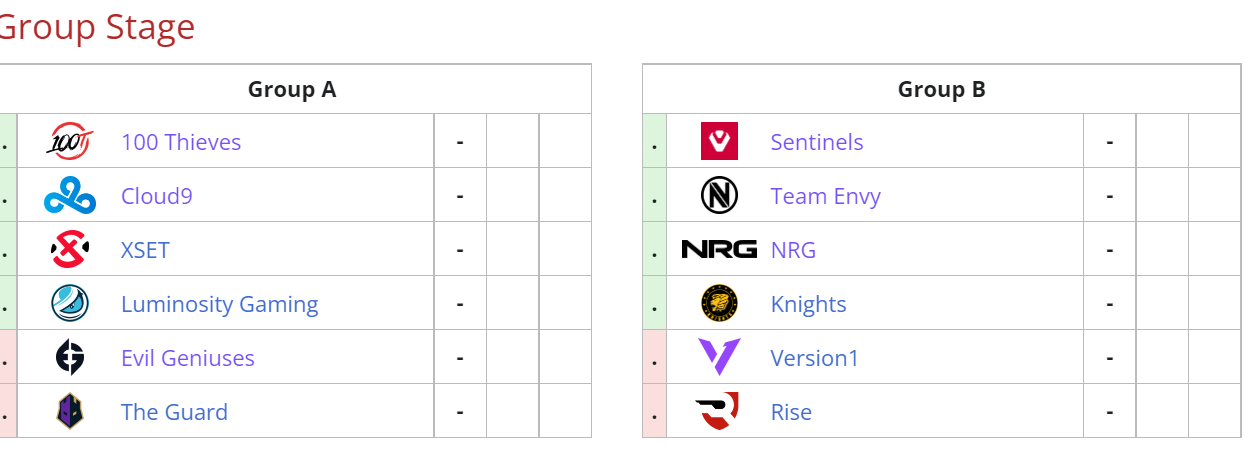
Task: Click the NRG logo image
Action: 719,249
